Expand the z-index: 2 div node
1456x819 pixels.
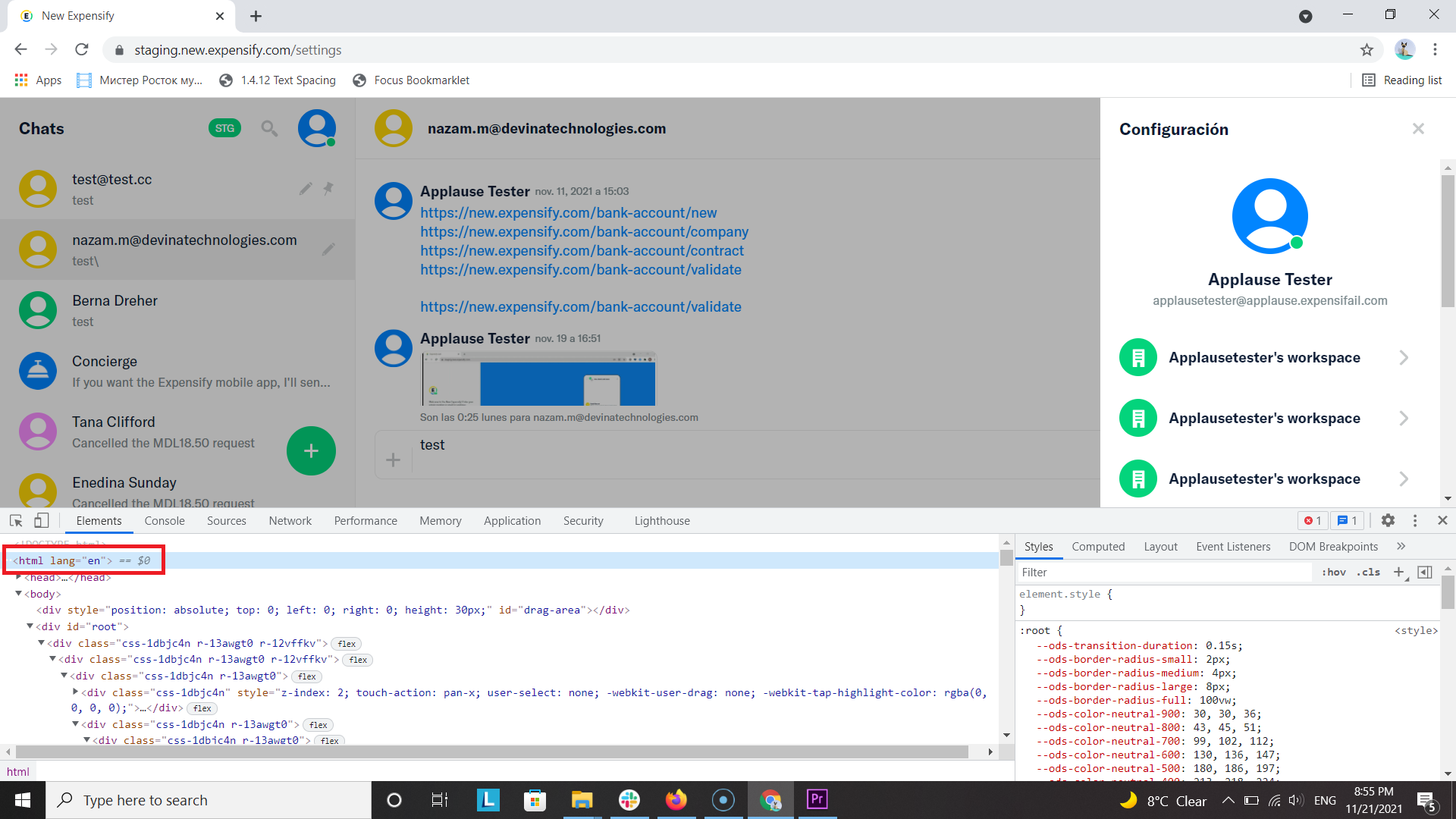[76, 692]
